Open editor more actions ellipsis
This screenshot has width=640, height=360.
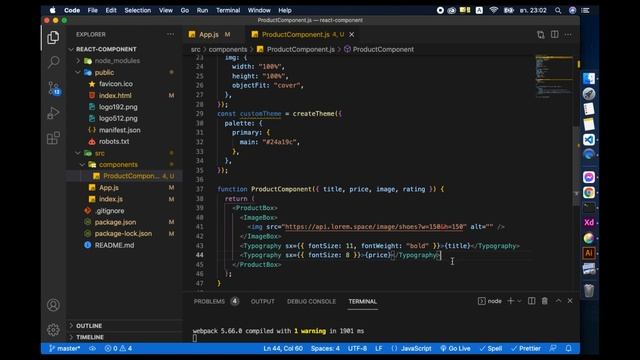(x=568, y=35)
